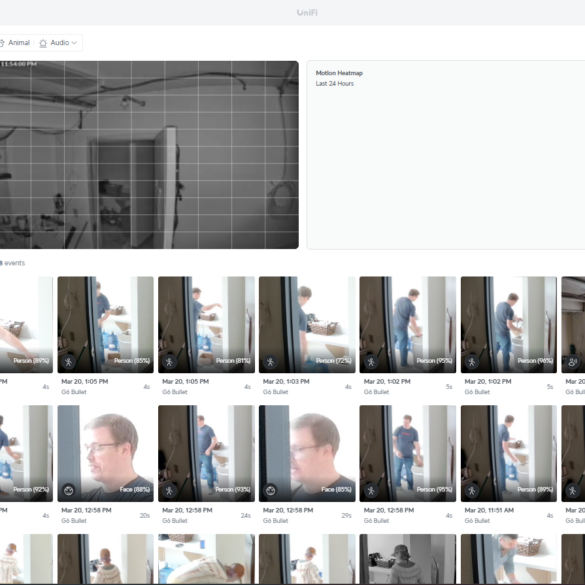Open the 1:03 PM Person (72%) thumbnail
The image size is (585, 585).
(x=307, y=325)
